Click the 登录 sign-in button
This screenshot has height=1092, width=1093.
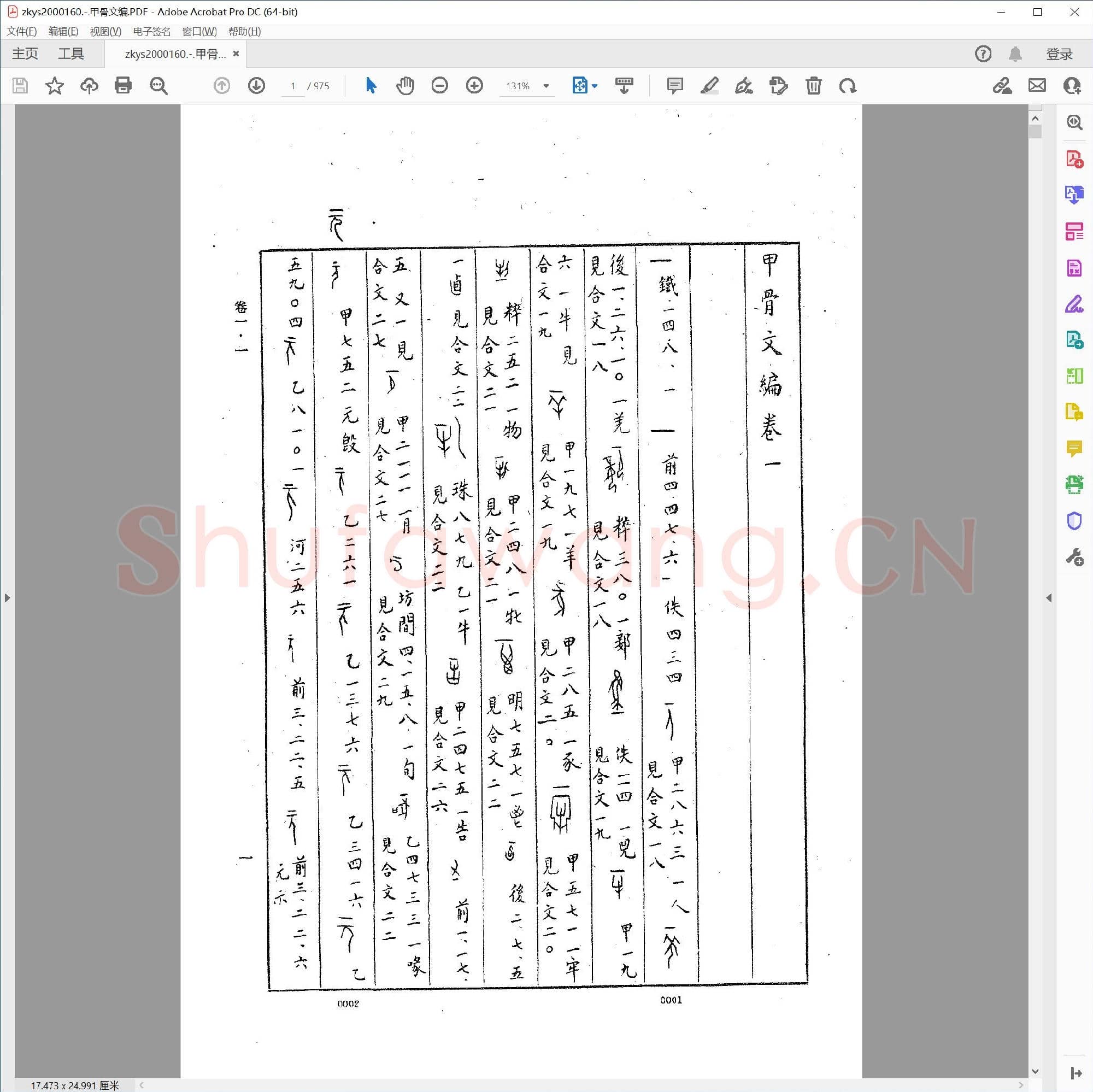click(1059, 54)
